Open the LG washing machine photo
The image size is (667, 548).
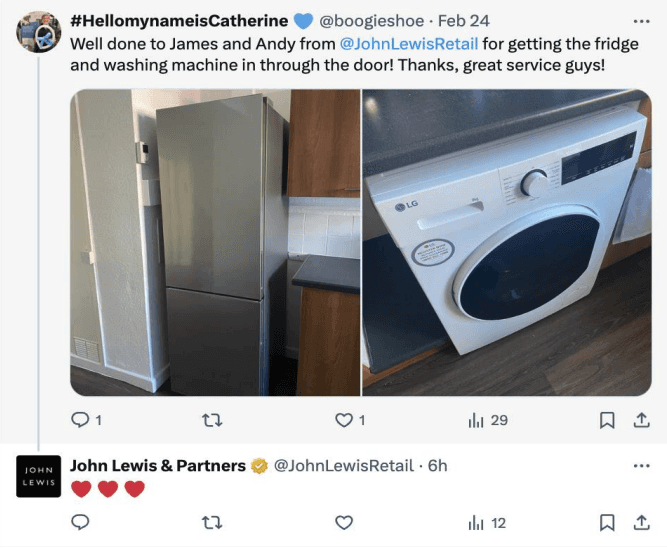click(x=507, y=243)
